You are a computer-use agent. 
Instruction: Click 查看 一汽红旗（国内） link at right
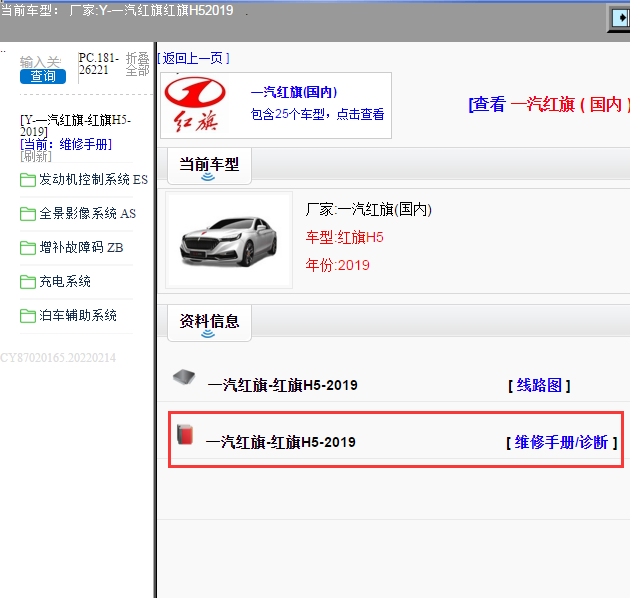(549, 104)
